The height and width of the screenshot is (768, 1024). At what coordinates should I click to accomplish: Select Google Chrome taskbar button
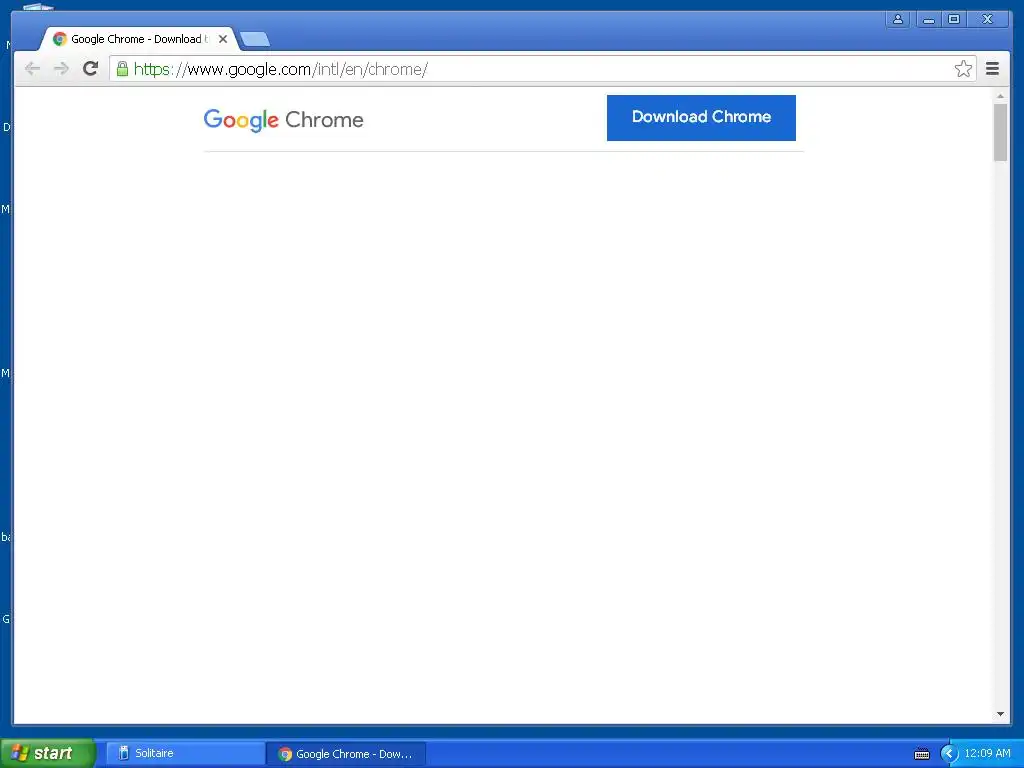pyautogui.click(x=346, y=754)
